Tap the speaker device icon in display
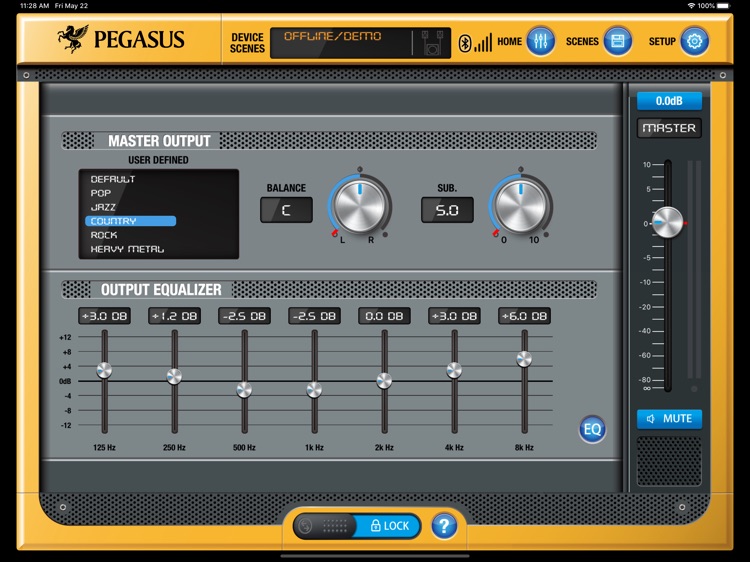Viewport: 750px width, 562px height. tap(432, 43)
